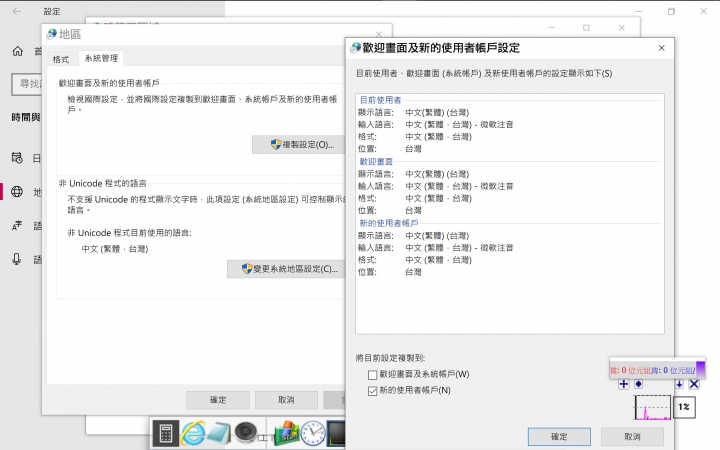The image size is (720, 450).
Task: Click the 1% usage indicator box
Action: pos(684,407)
